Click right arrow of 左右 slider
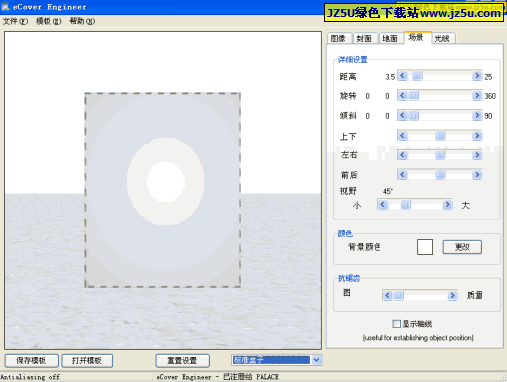 tap(477, 155)
